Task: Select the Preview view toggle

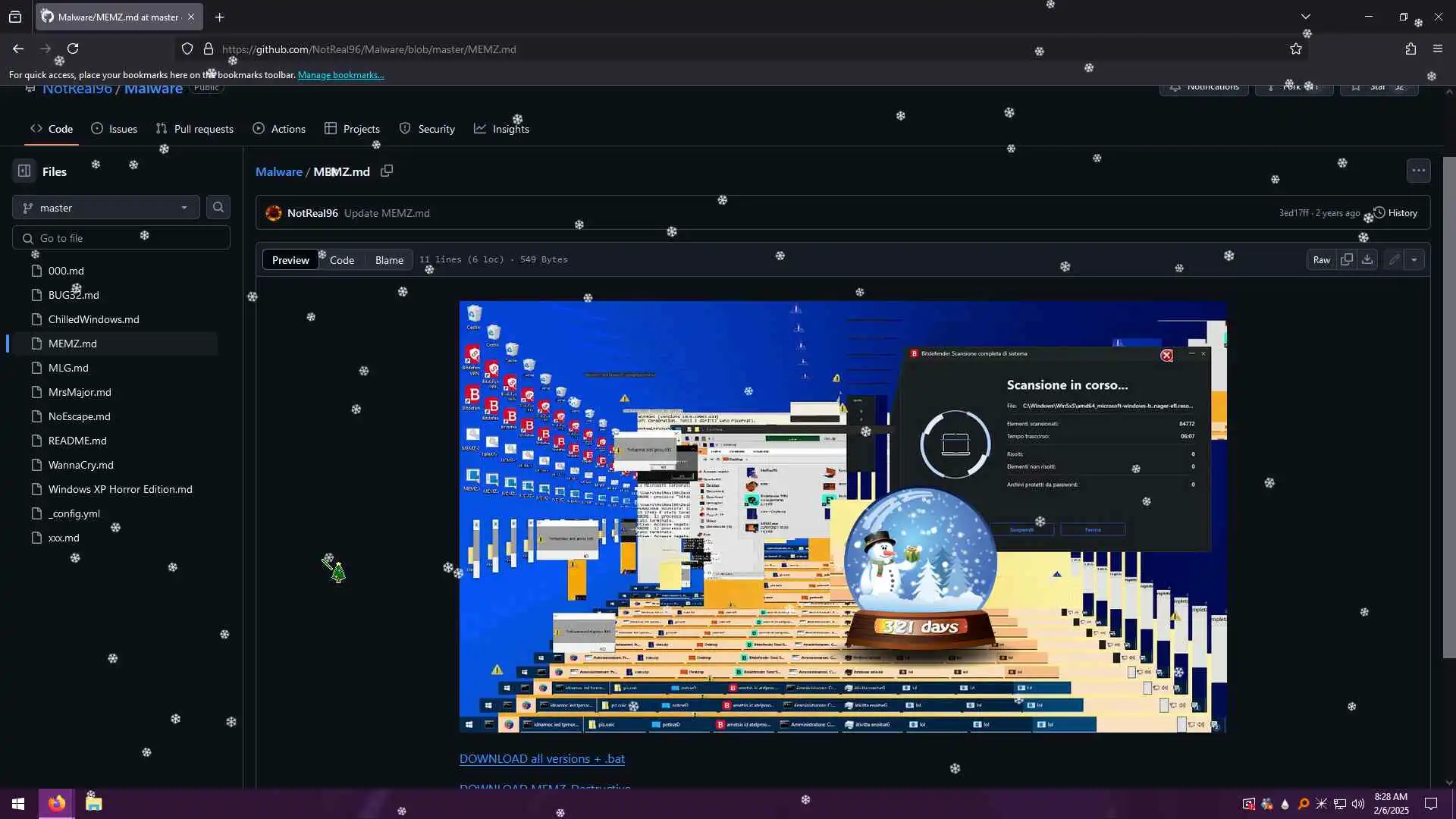Action: coord(290,260)
